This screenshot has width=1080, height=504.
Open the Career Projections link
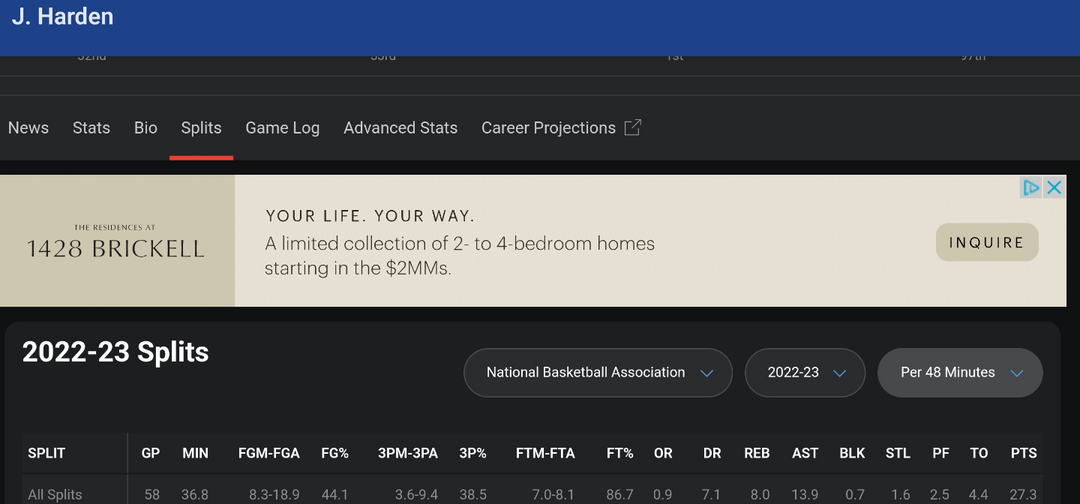[548, 128]
